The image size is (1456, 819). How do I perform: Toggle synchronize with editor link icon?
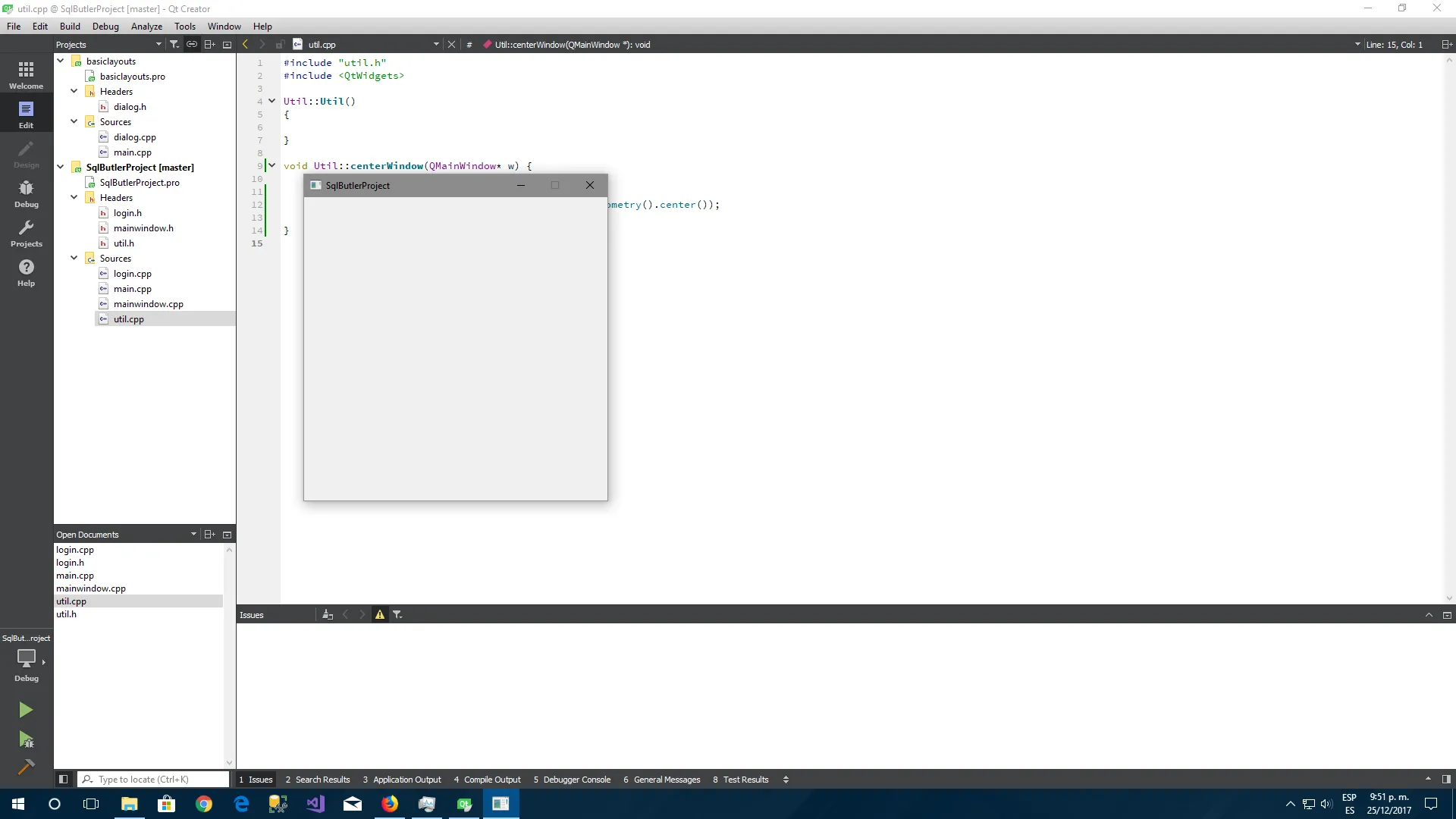click(192, 44)
